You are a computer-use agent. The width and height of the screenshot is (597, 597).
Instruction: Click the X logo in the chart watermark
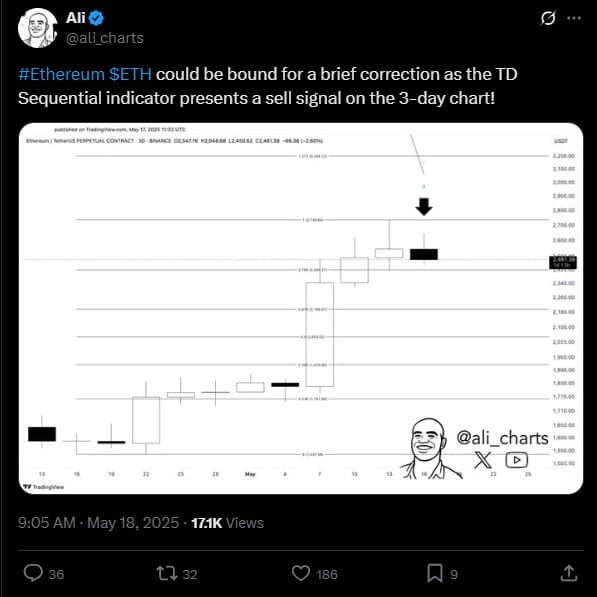pyautogui.click(x=483, y=460)
